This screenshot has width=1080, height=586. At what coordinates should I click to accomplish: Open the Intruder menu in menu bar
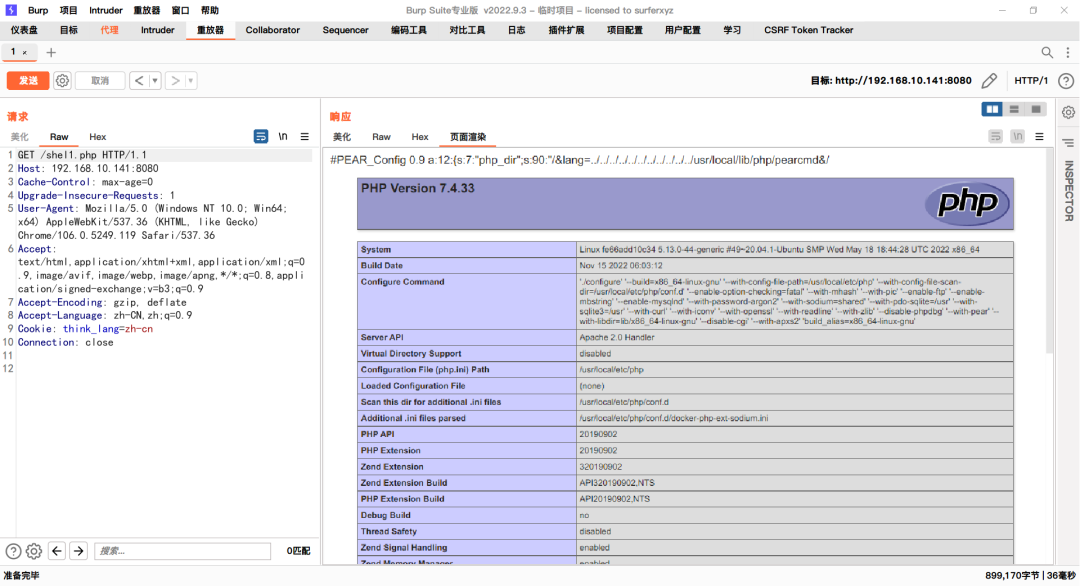(x=105, y=10)
